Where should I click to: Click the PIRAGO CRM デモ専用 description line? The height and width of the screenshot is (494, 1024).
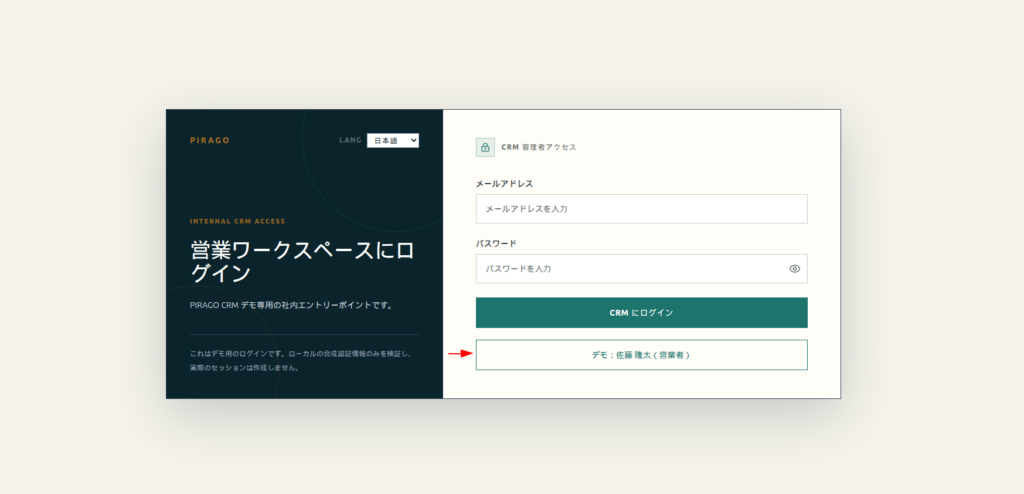click(x=293, y=305)
